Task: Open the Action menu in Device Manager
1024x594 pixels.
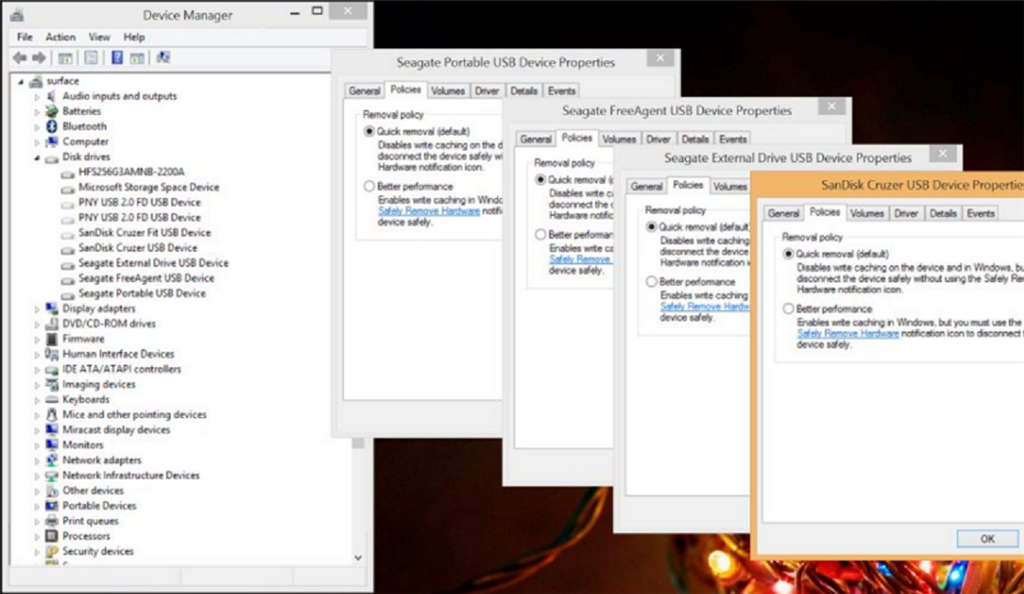Action: pos(60,37)
